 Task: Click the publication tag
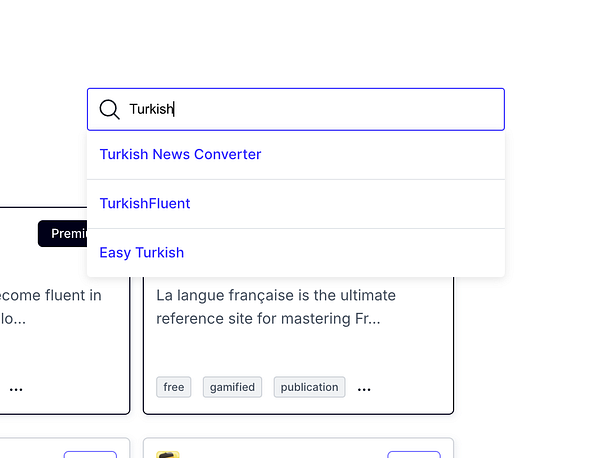click(x=309, y=387)
